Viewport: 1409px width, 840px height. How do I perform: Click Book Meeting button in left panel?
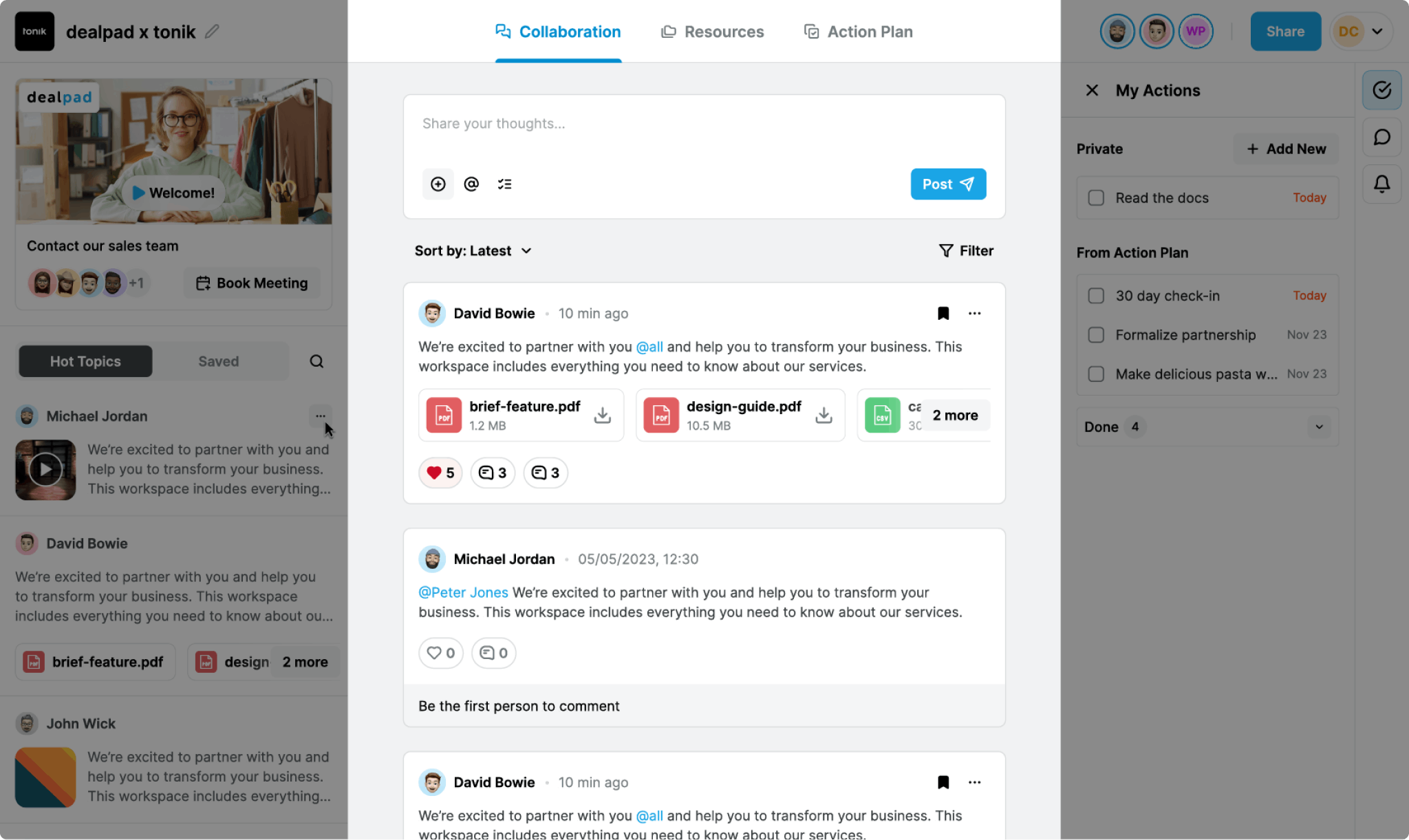point(252,282)
